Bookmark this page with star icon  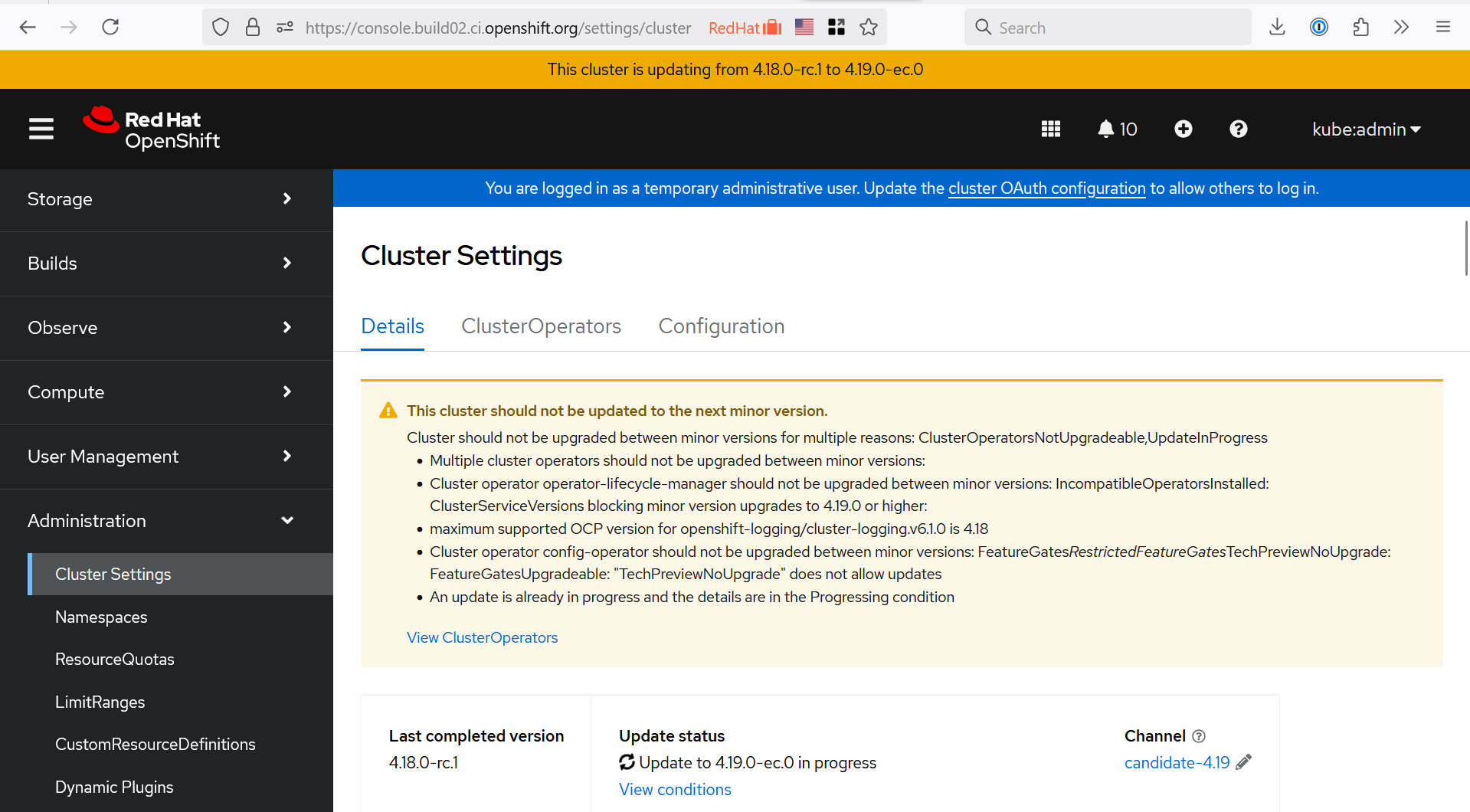(869, 28)
